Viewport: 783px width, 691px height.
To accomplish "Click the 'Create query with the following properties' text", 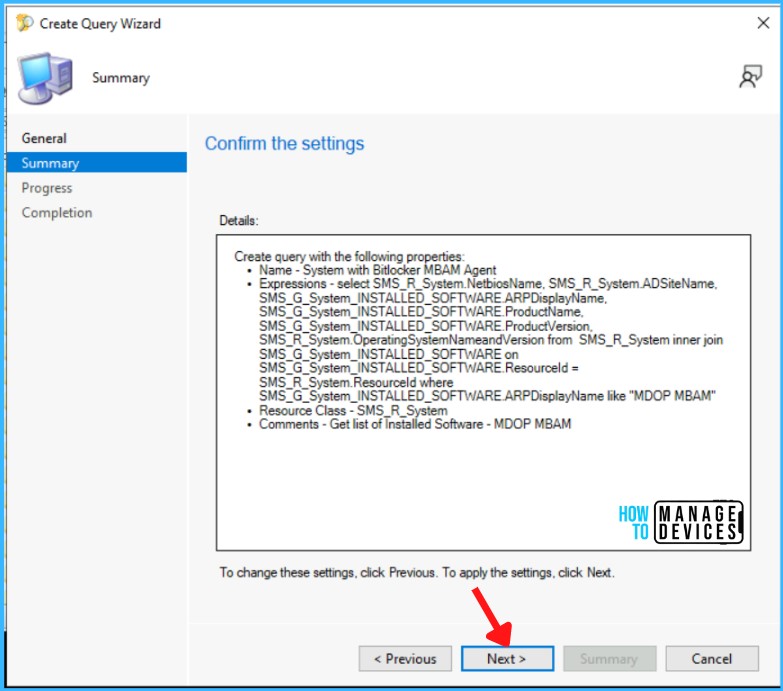I will 349,256.
